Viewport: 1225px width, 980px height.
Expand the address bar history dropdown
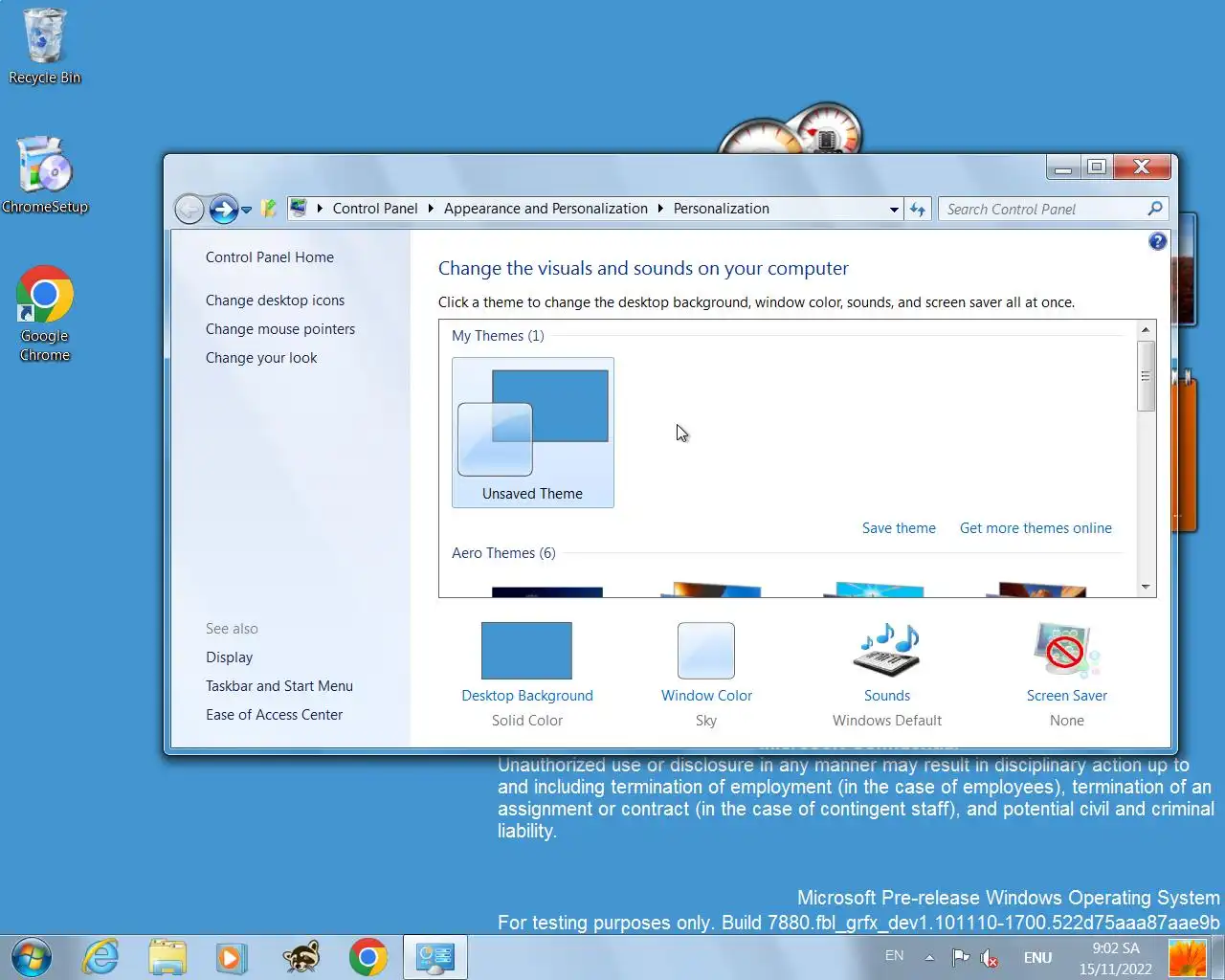(894, 209)
